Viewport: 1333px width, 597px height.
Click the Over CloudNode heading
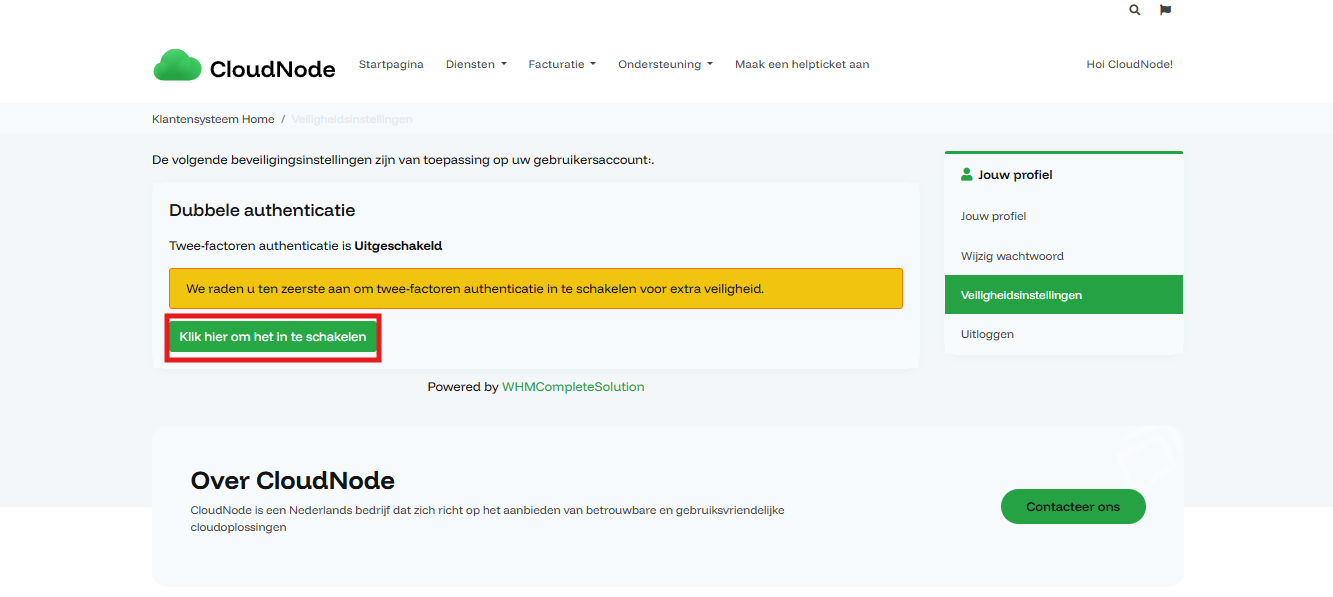click(293, 480)
